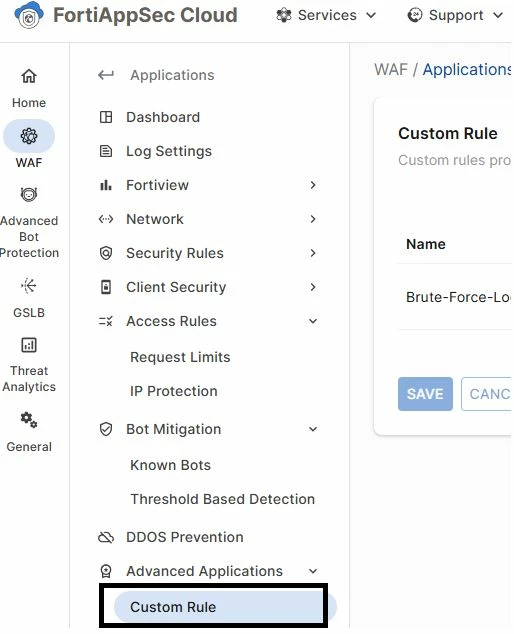Open Threat Analytics chart icon
Screen dimensions: 514x634
pyautogui.click(x=29, y=345)
